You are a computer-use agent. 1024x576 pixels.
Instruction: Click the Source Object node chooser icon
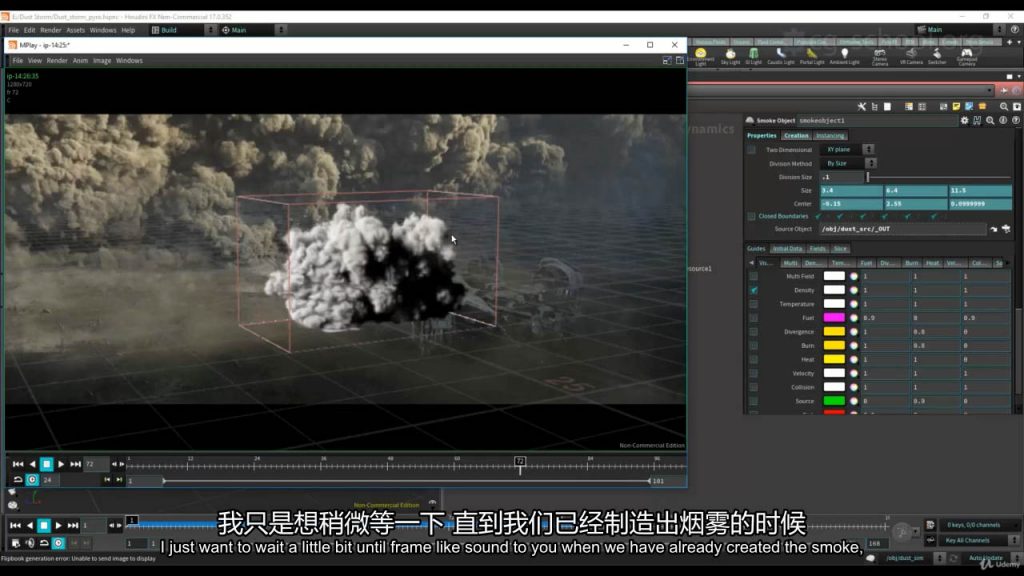(1006, 229)
